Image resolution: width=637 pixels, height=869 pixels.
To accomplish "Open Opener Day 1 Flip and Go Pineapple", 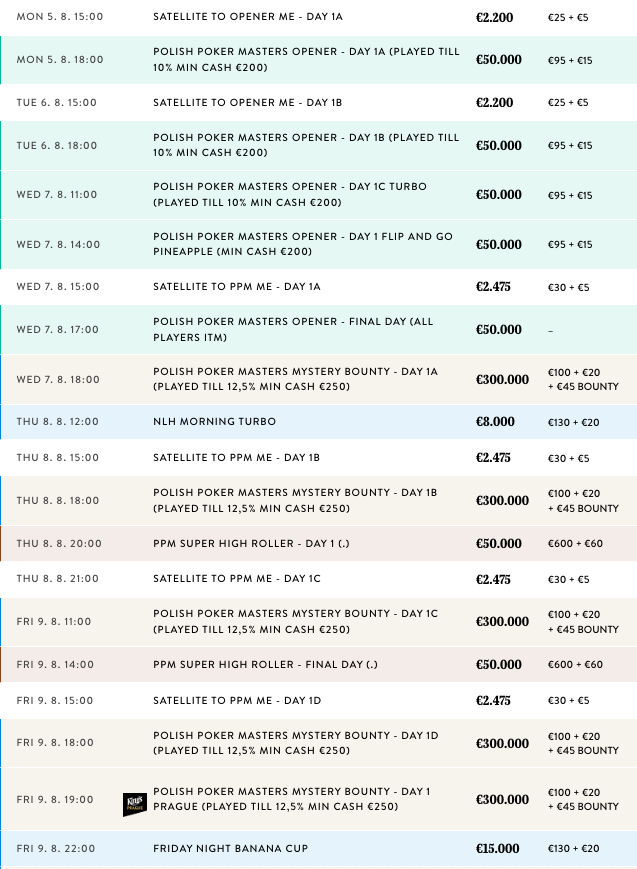I will [x=303, y=244].
